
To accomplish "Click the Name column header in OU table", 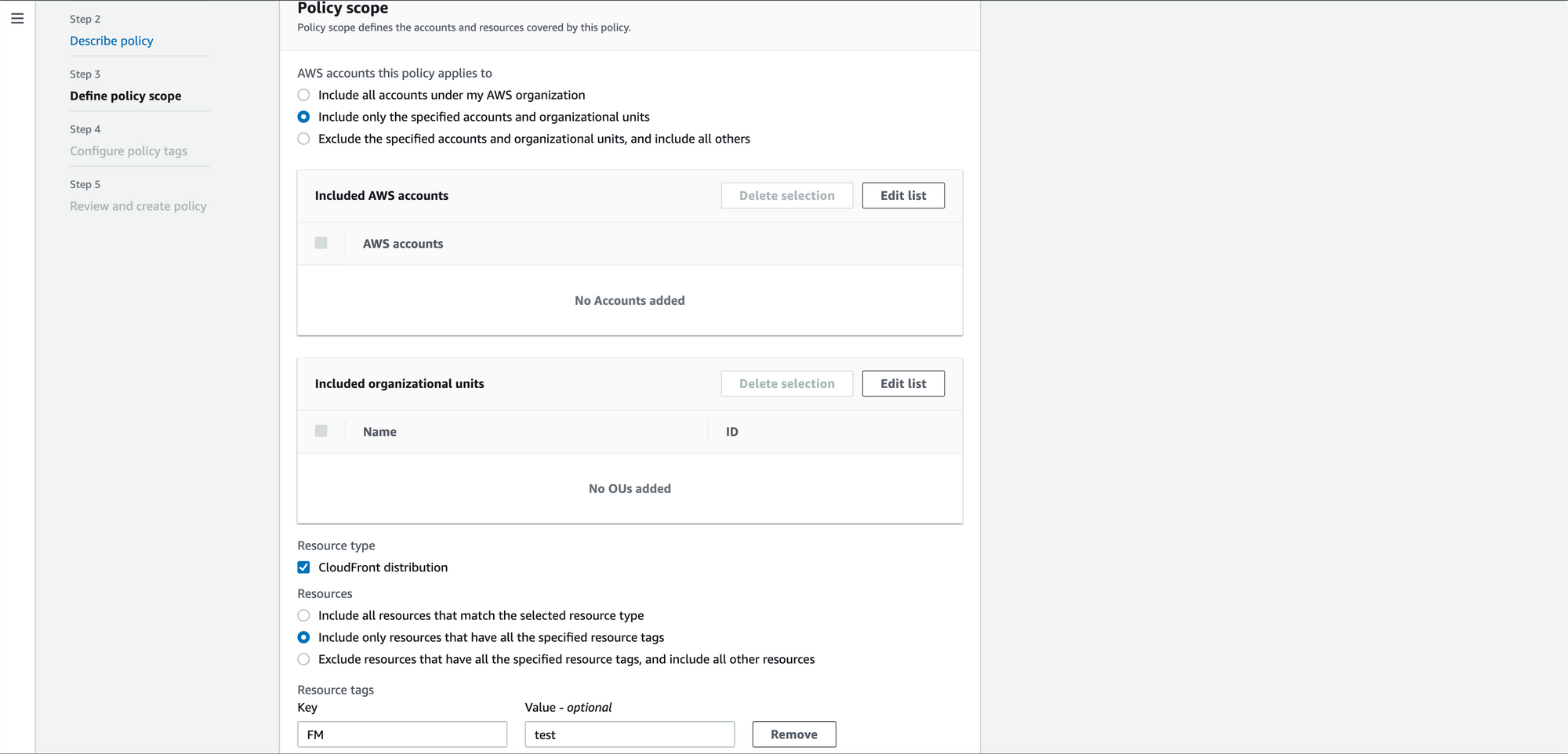I will [379, 432].
